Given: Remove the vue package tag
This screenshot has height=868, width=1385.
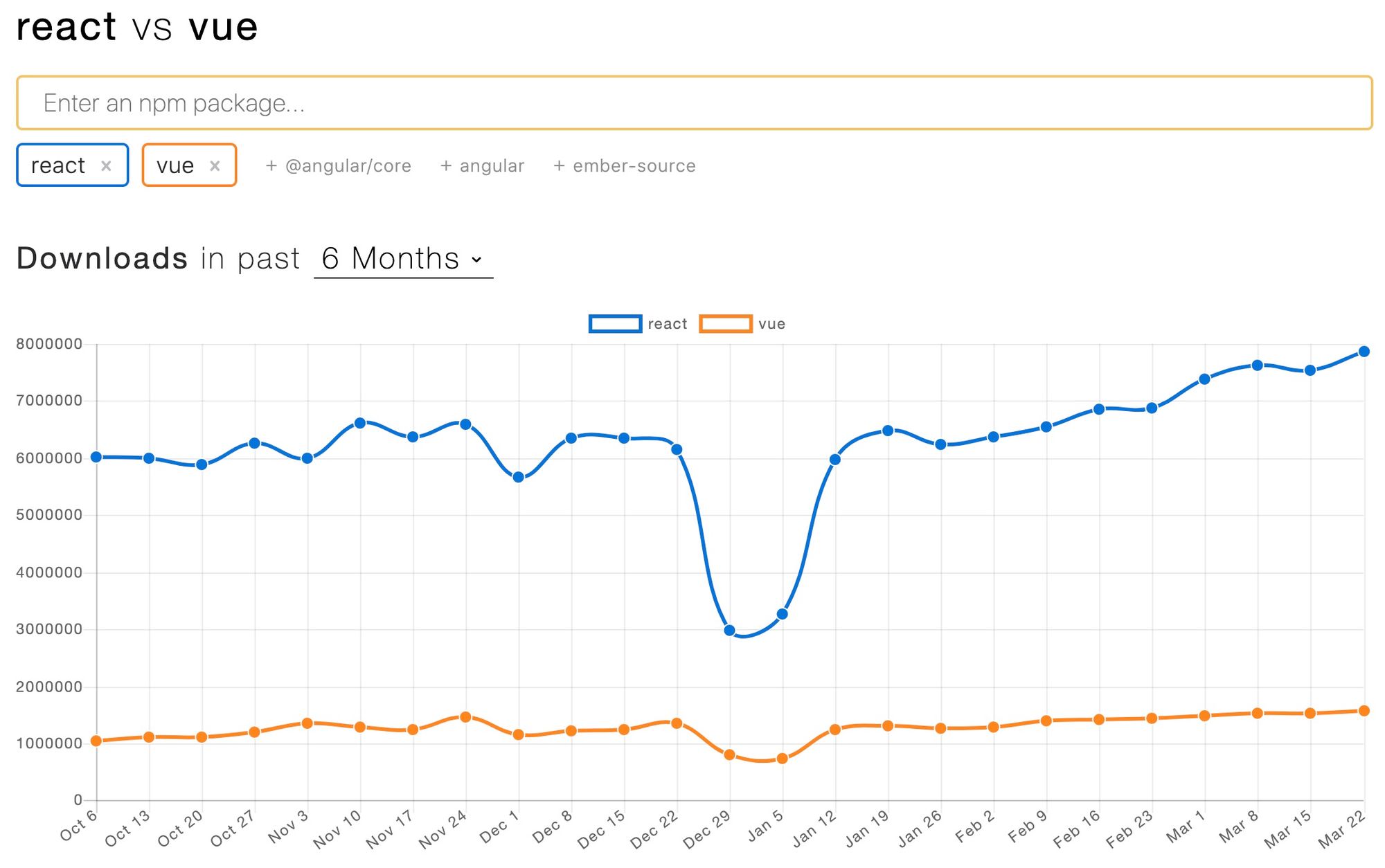Looking at the screenshot, I should pyautogui.click(x=215, y=165).
